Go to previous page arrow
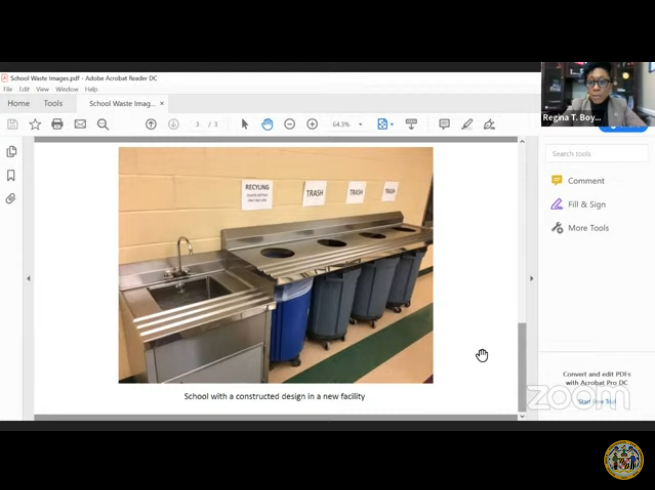The width and height of the screenshot is (655, 490). click(151, 124)
